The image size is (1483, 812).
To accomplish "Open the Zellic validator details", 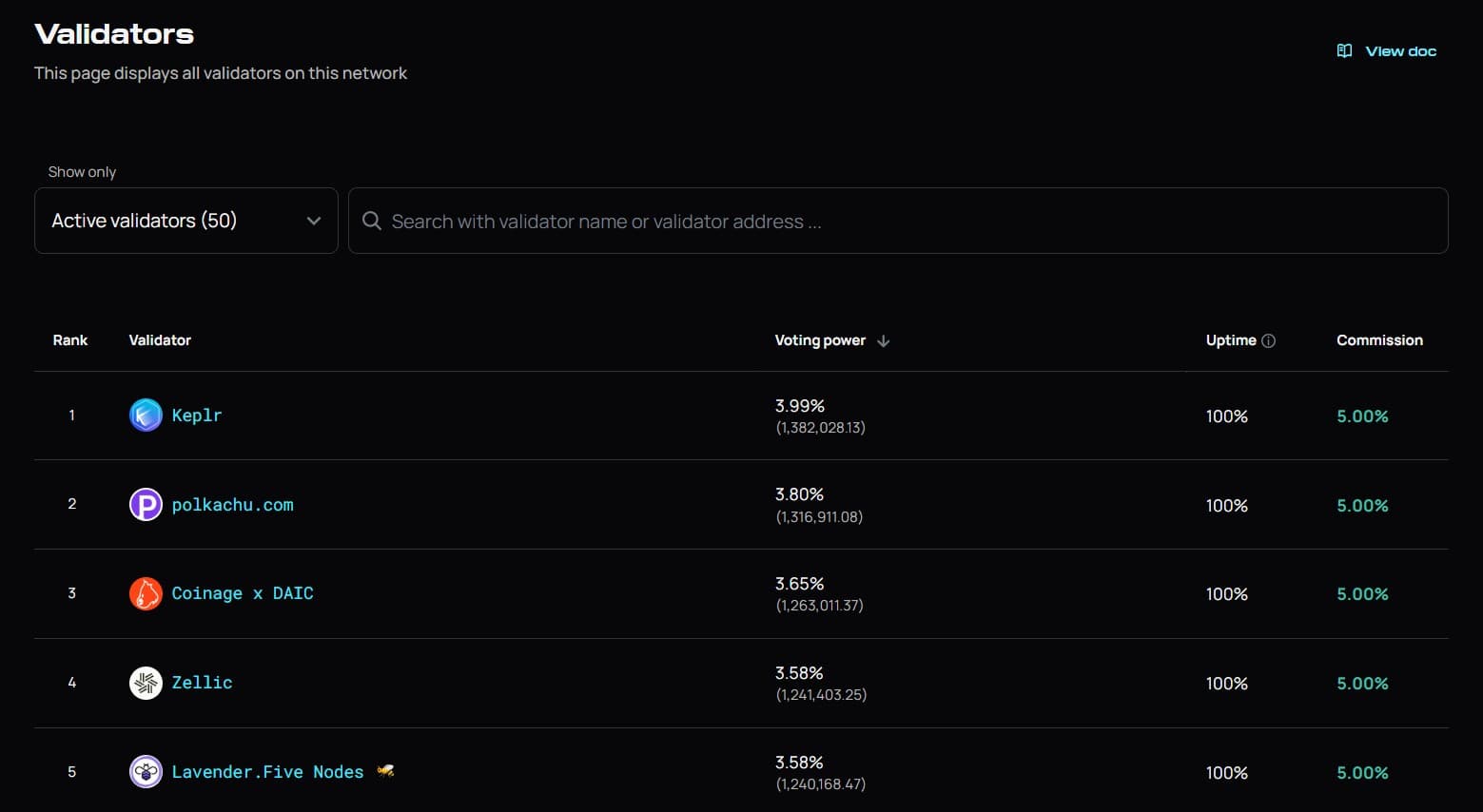I will coord(202,683).
